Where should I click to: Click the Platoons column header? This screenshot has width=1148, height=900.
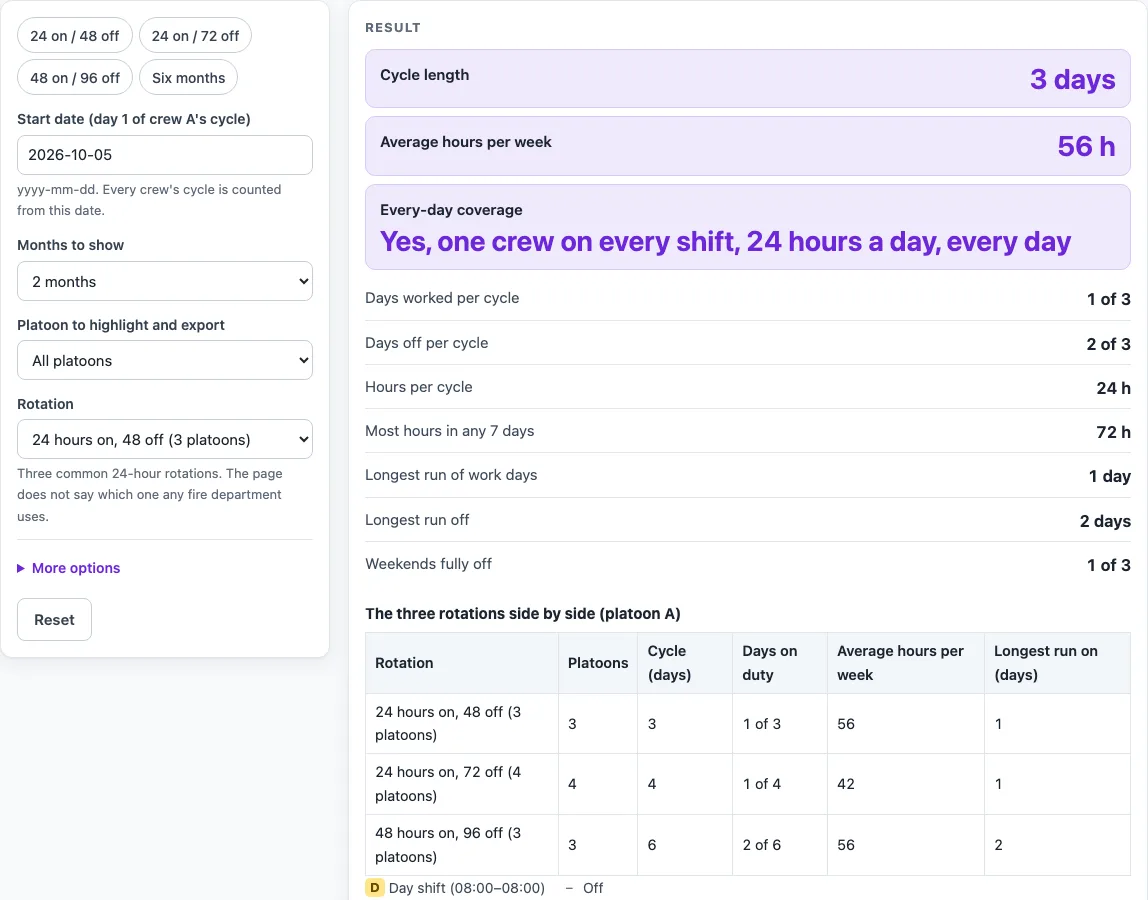(x=598, y=663)
